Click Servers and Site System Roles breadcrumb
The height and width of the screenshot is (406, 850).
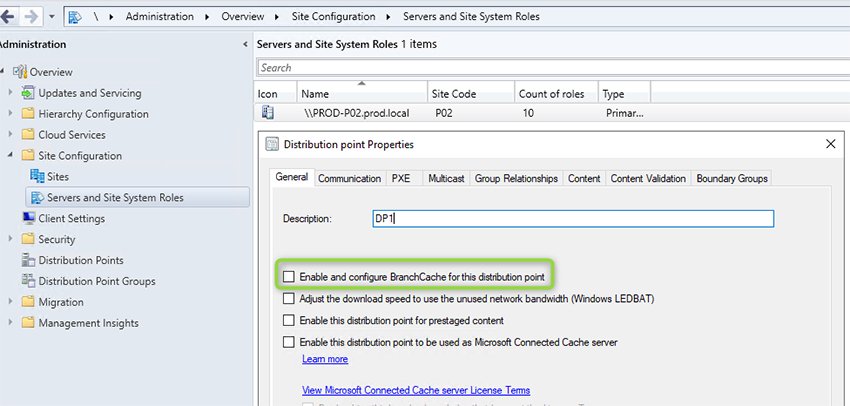(471, 17)
